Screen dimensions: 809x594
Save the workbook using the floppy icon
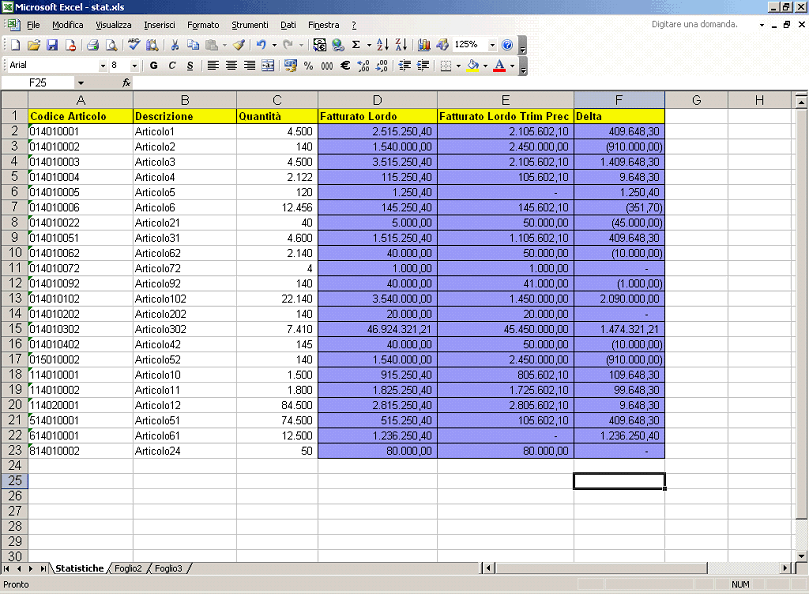click(52, 45)
